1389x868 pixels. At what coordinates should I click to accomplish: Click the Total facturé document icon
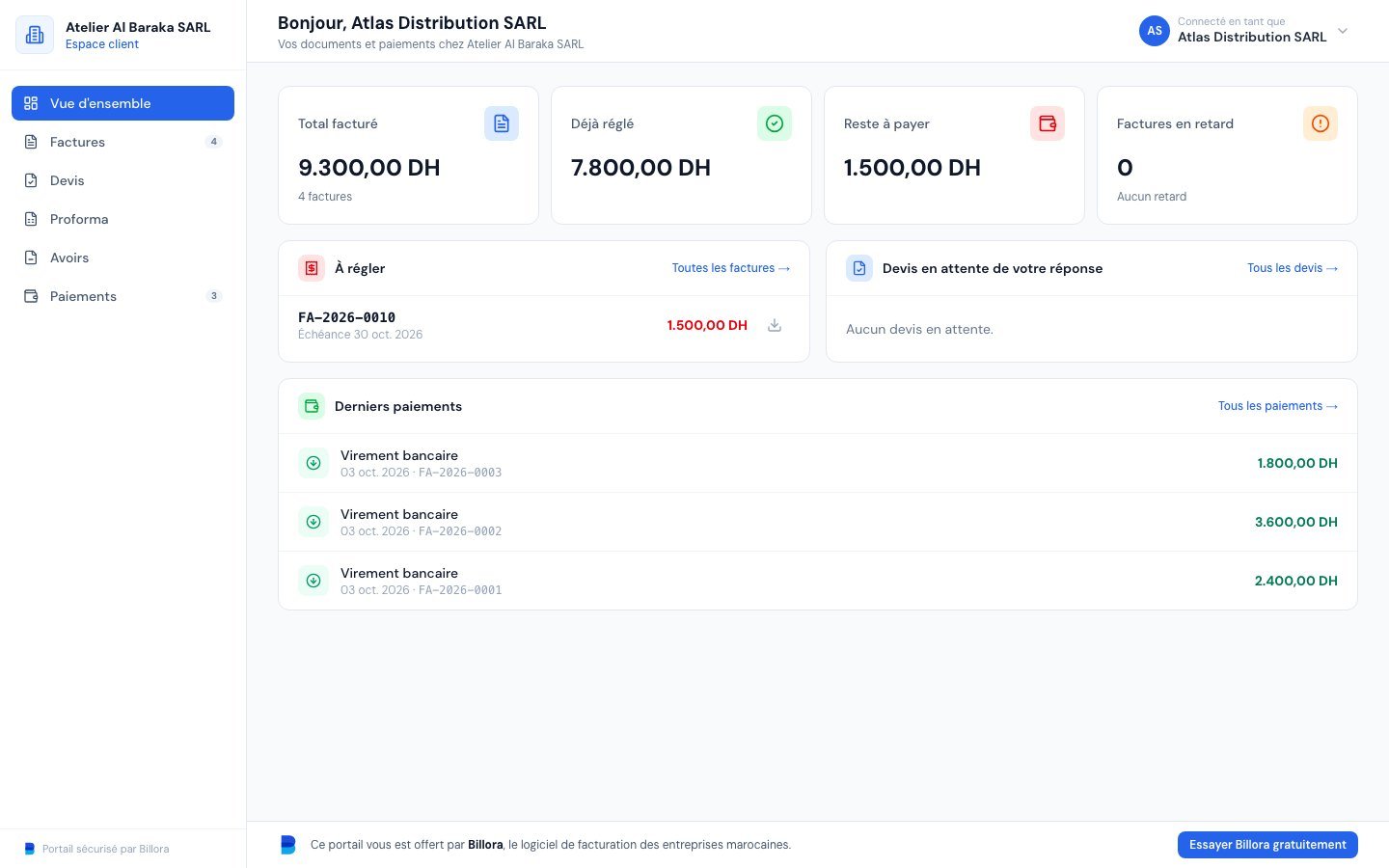pos(502,123)
